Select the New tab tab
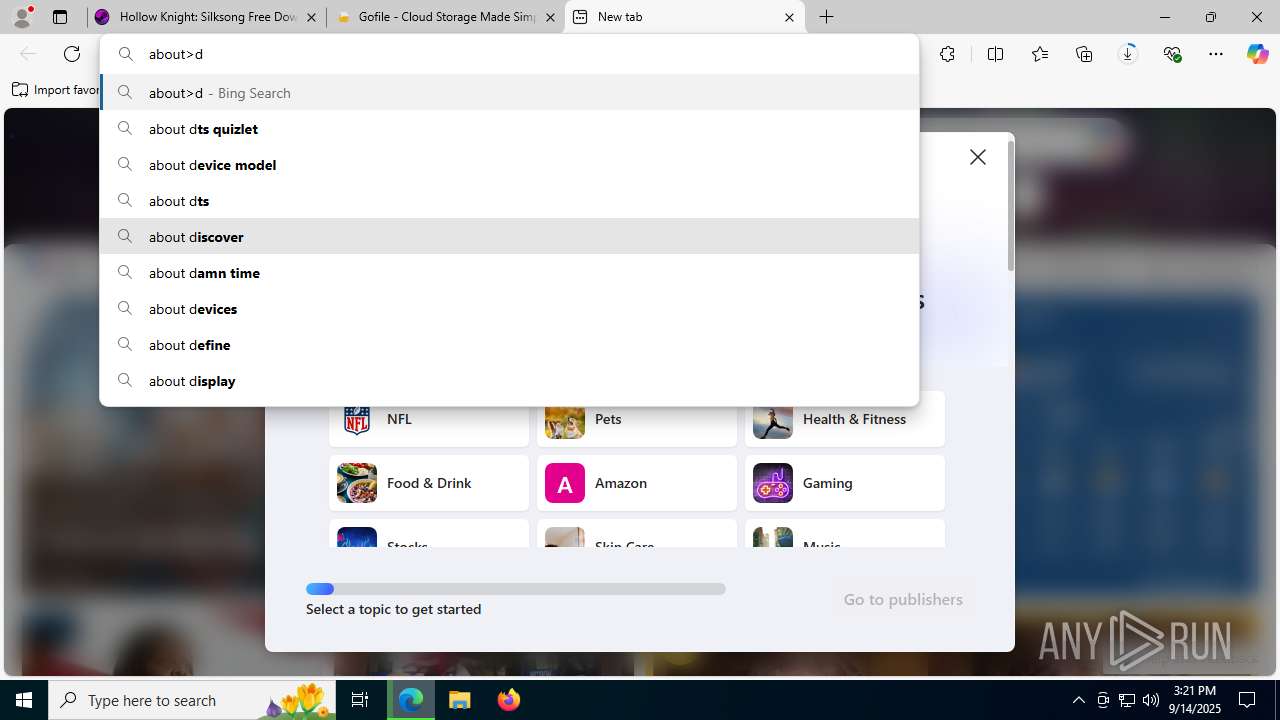This screenshot has width=1280, height=720. point(685,17)
